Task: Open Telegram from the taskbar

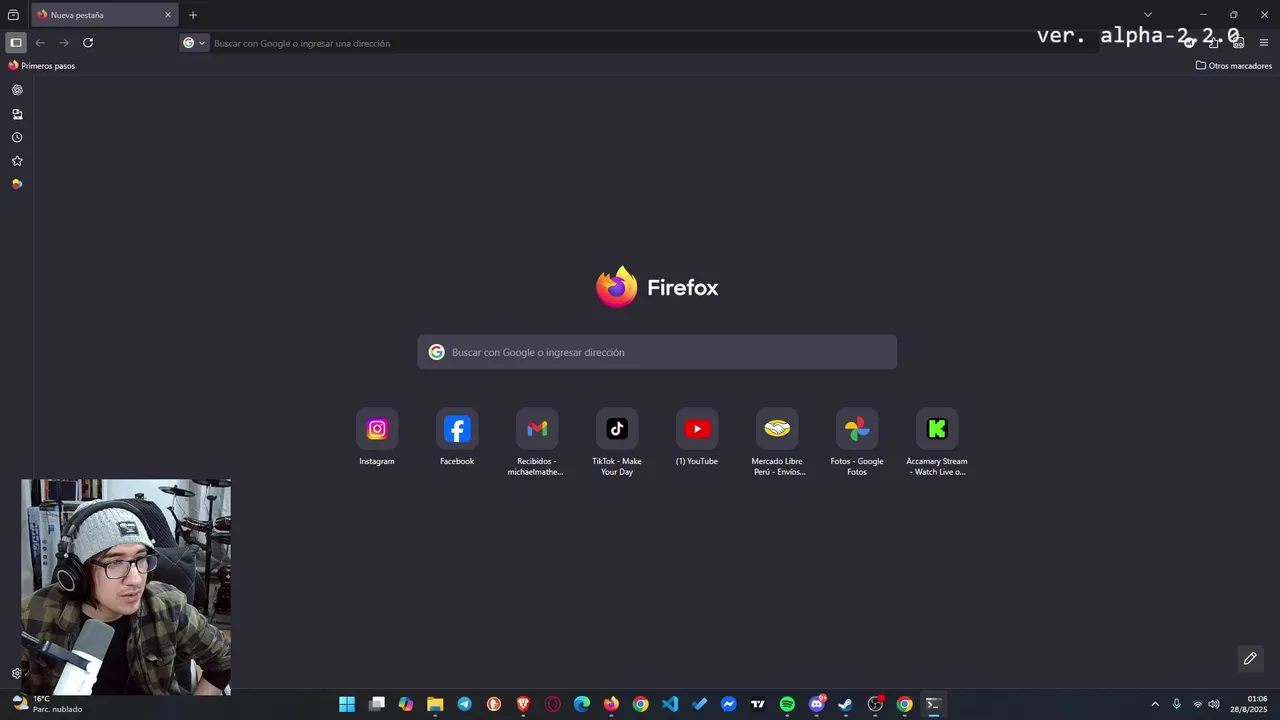Action: [465, 704]
